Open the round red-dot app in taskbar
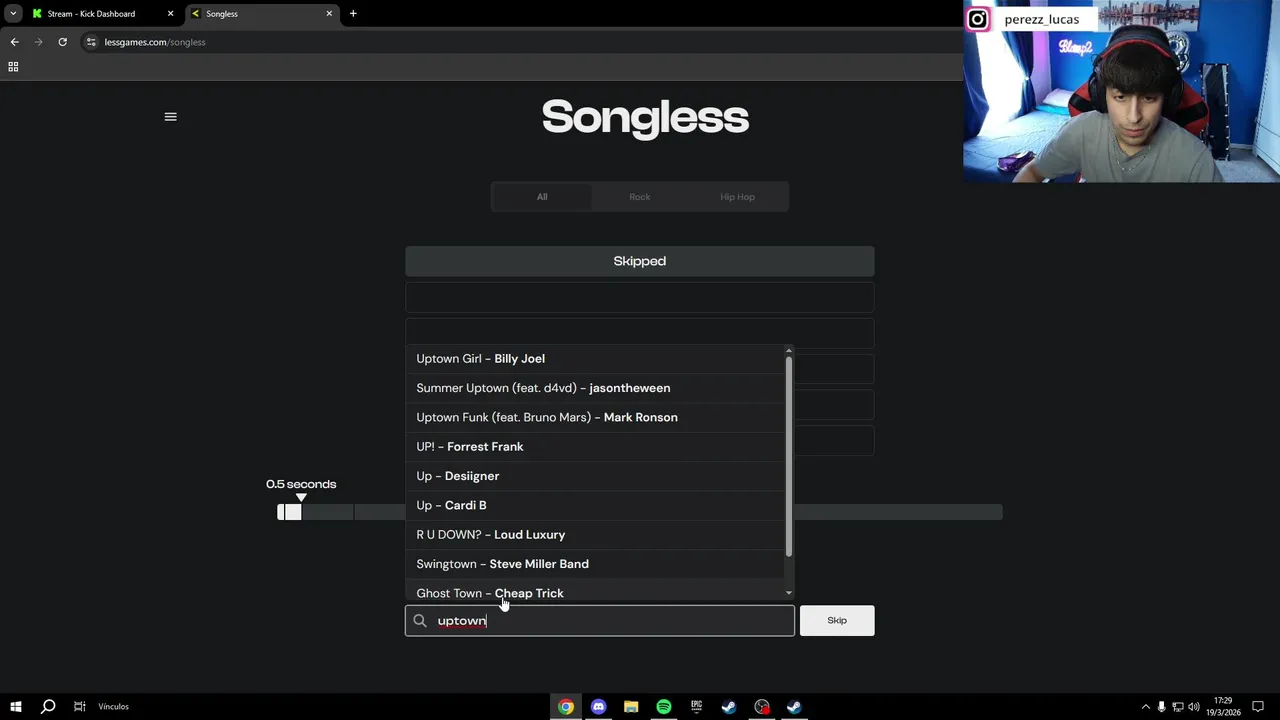1280x720 pixels. tap(762, 707)
